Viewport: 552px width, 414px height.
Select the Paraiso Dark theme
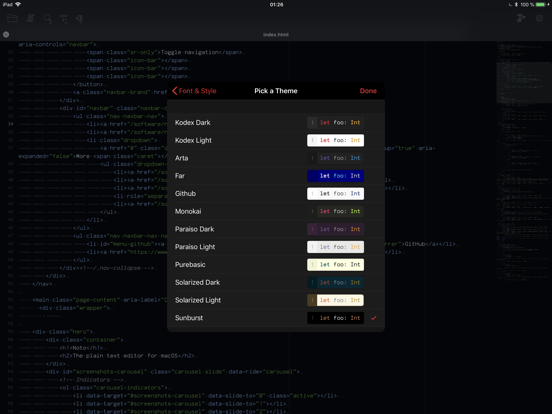pyautogui.click(x=276, y=229)
